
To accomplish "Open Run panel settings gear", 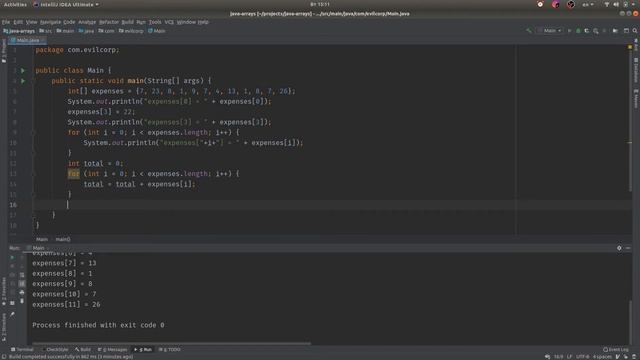I will [619, 248].
